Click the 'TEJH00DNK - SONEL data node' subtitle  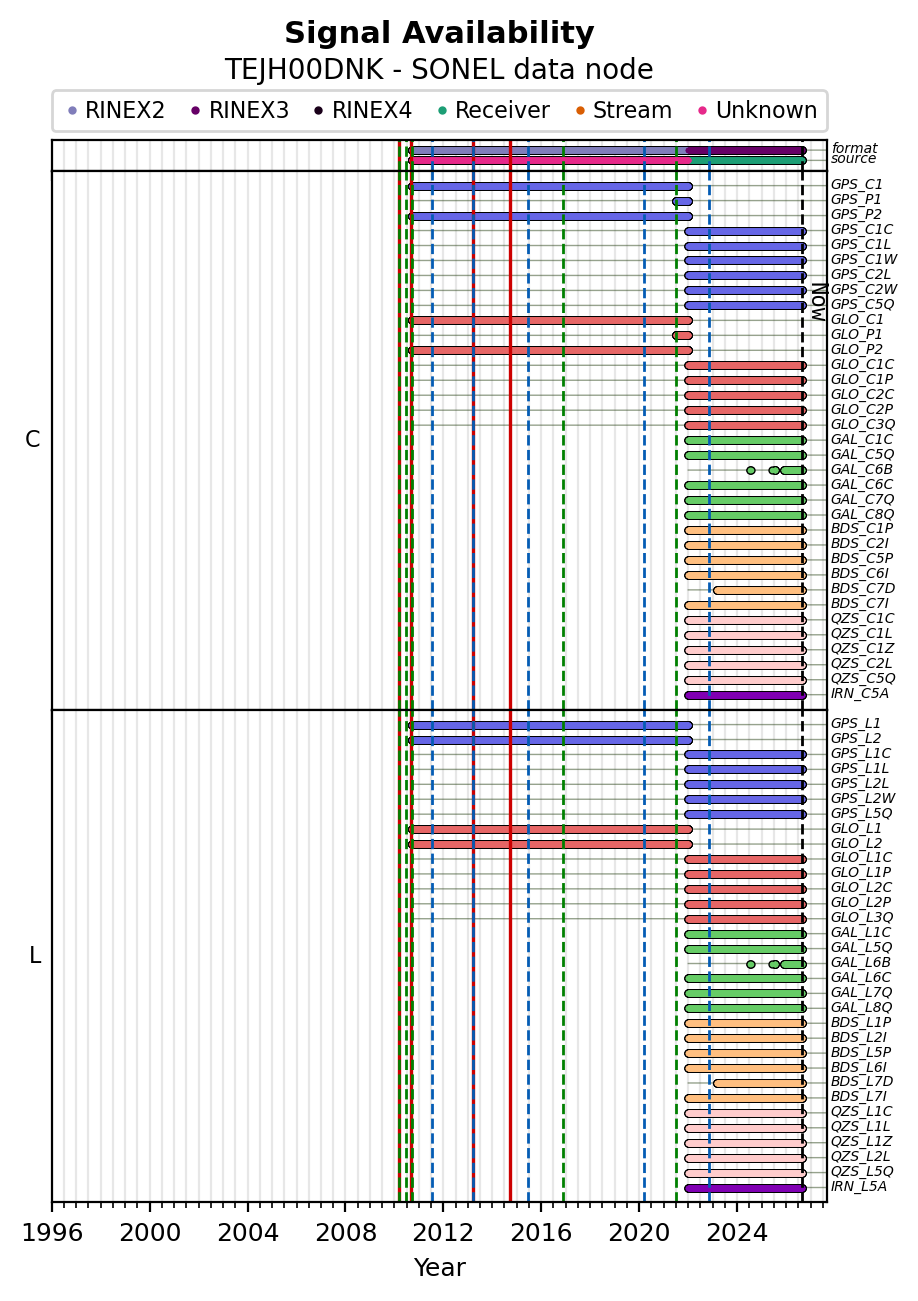[439, 70]
